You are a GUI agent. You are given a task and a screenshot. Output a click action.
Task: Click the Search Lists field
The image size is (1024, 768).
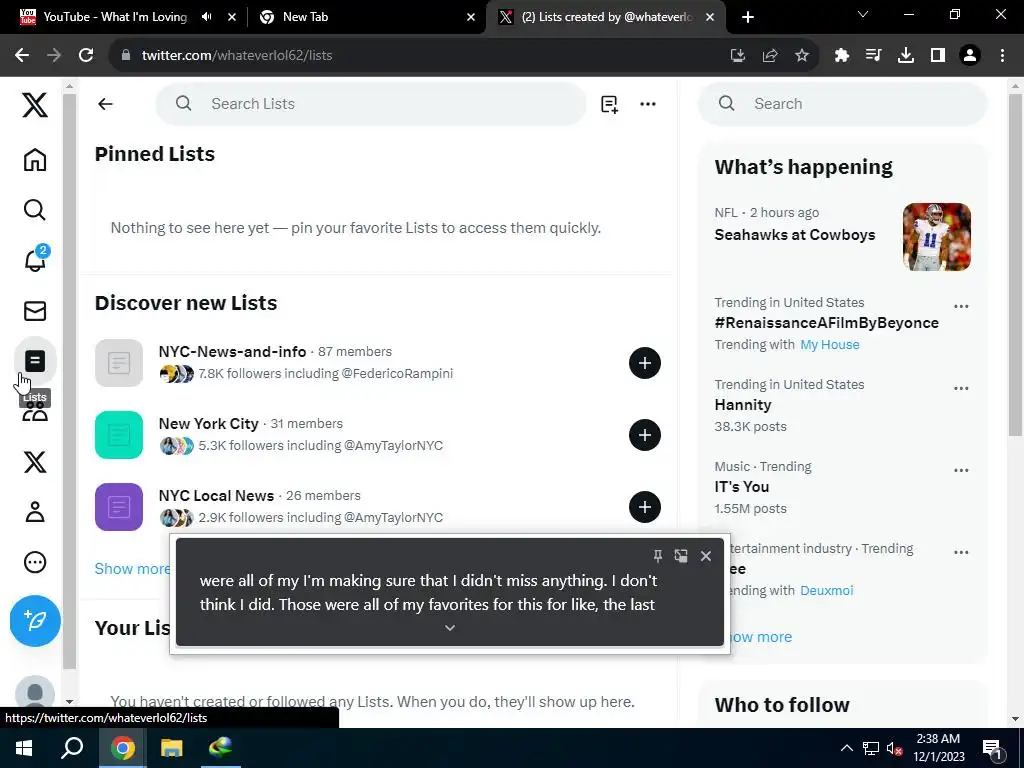pos(371,104)
